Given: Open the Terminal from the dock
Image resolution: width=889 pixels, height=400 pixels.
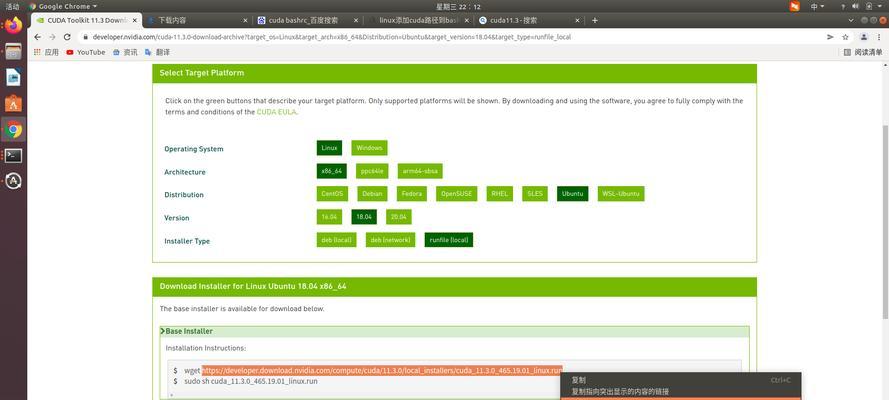Looking at the screenshot, I should click(x=13, y=156).
